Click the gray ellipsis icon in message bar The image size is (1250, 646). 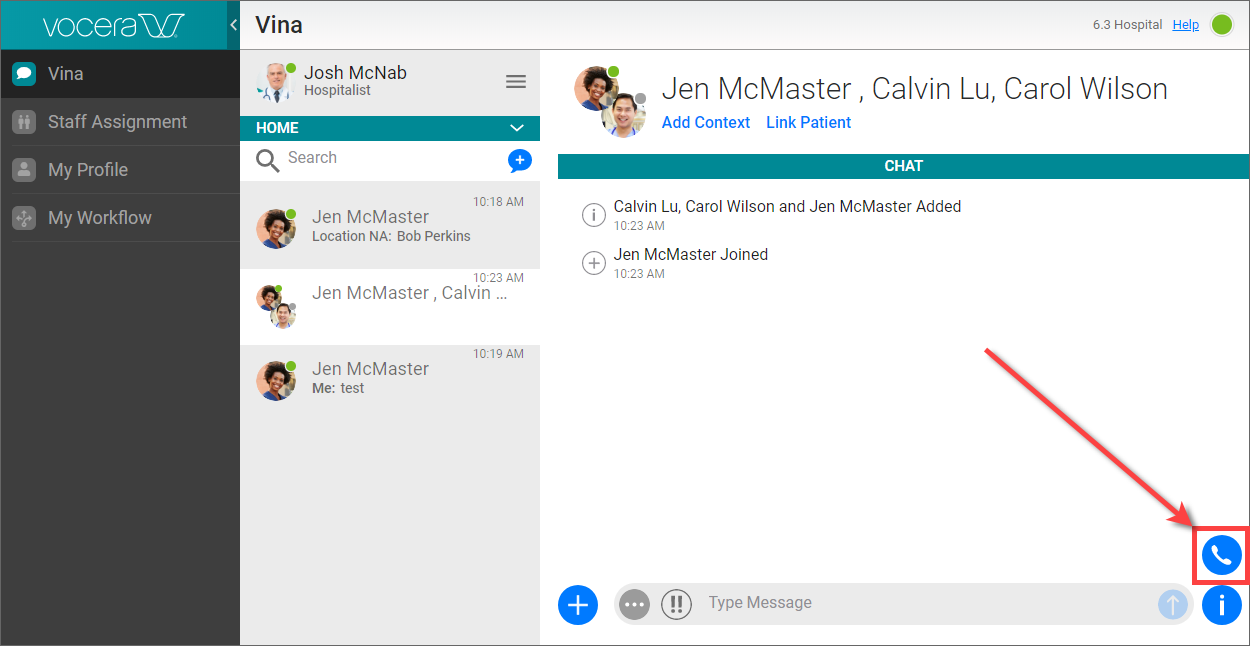tap(634, 604)
